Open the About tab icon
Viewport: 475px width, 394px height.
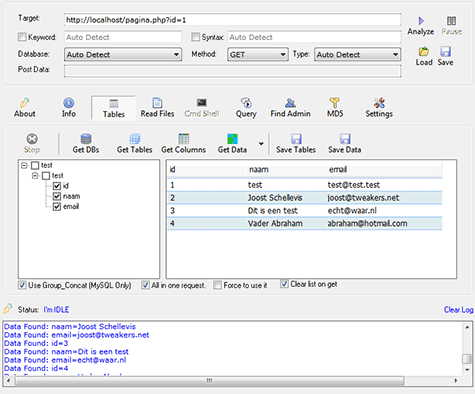(x=24, y=103)
